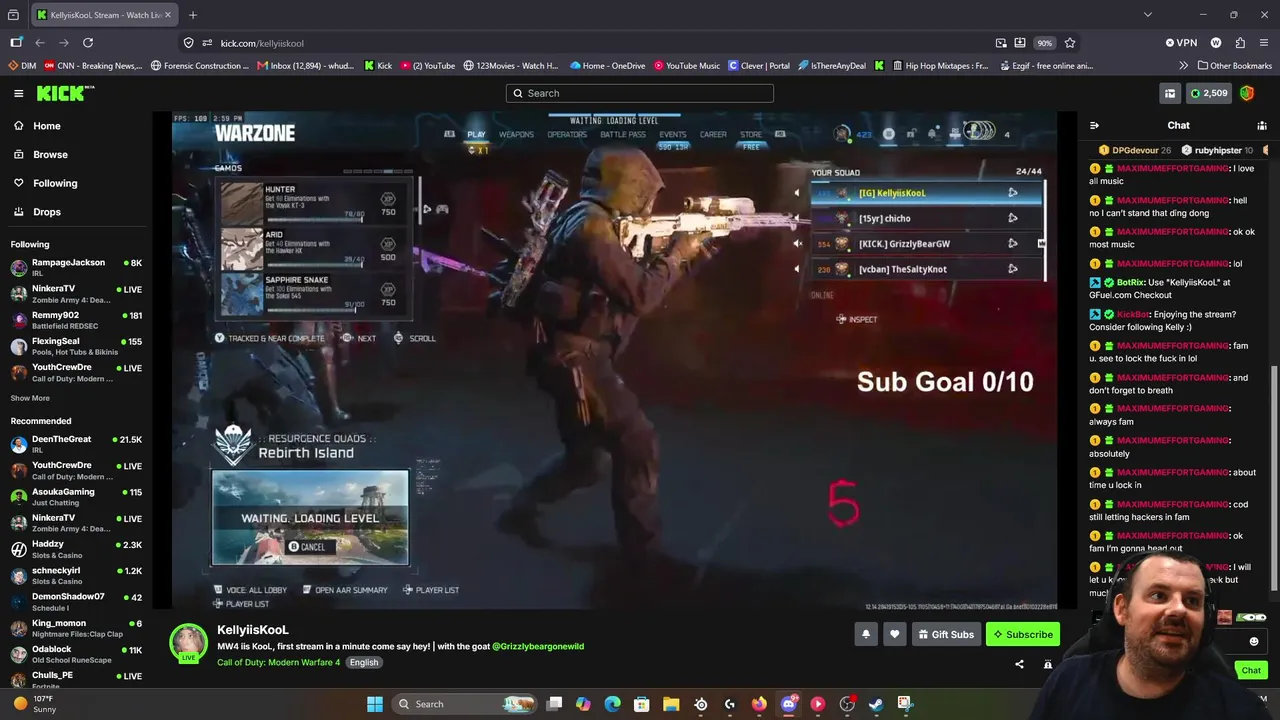
Task: Open File Explorer from the taskbar
Action: click(x=671, y=704)
